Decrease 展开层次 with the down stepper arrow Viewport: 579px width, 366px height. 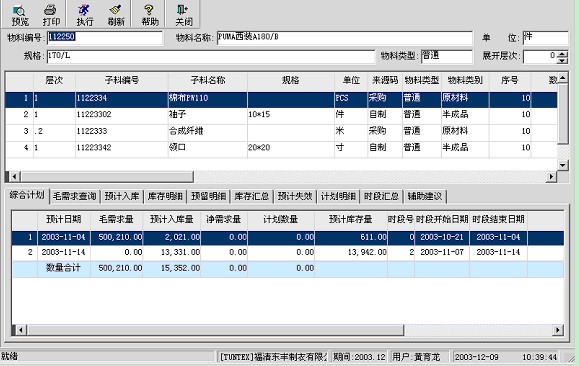point(562,61)
